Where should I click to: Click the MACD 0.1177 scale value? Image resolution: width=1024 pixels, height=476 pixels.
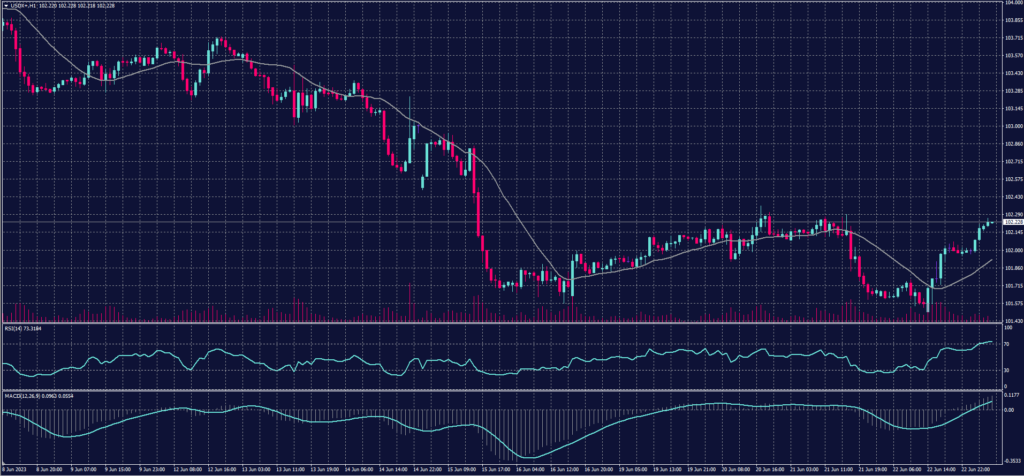click(x=1010, y=396)
